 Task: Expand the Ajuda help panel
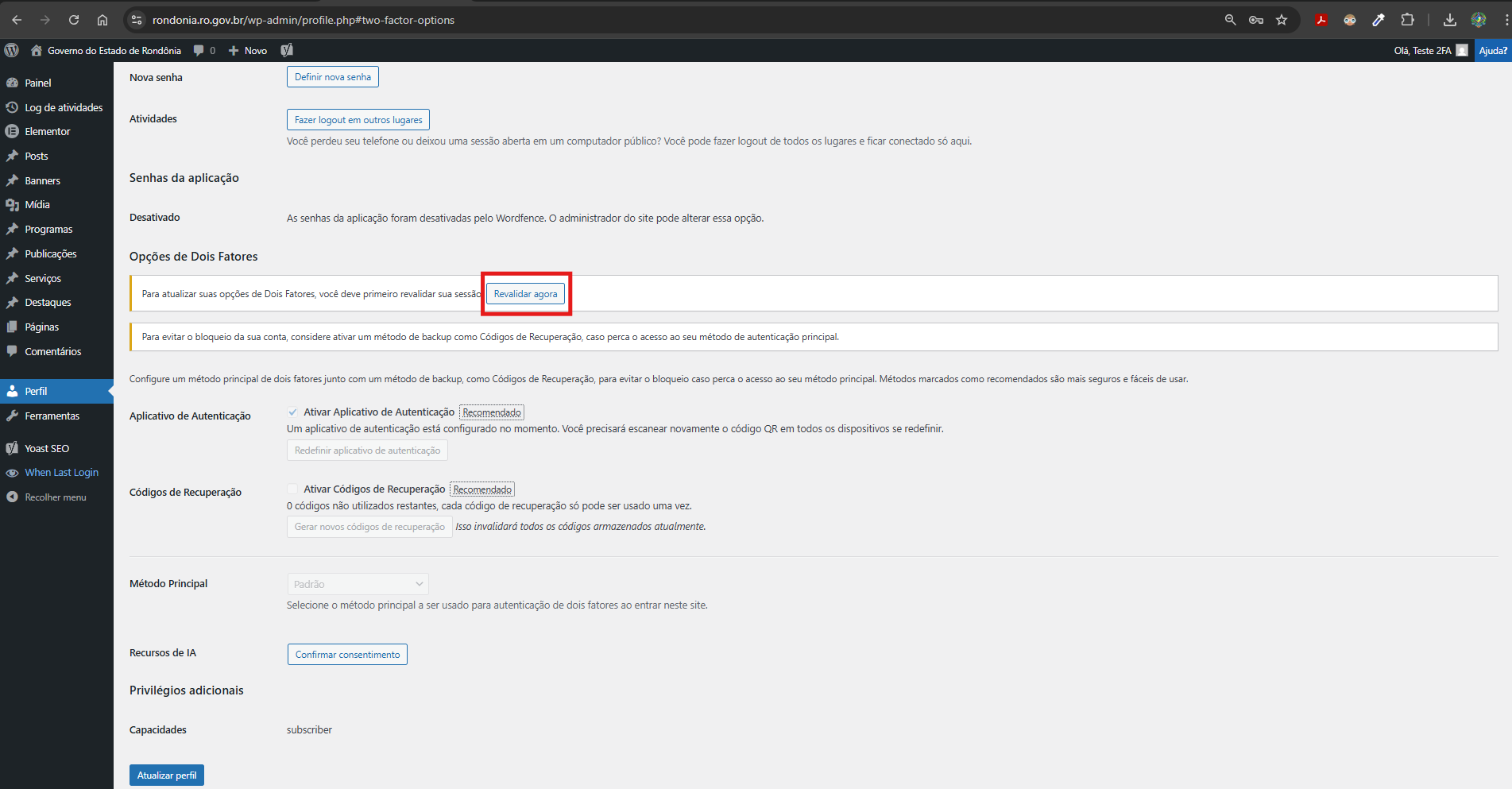1492,50
